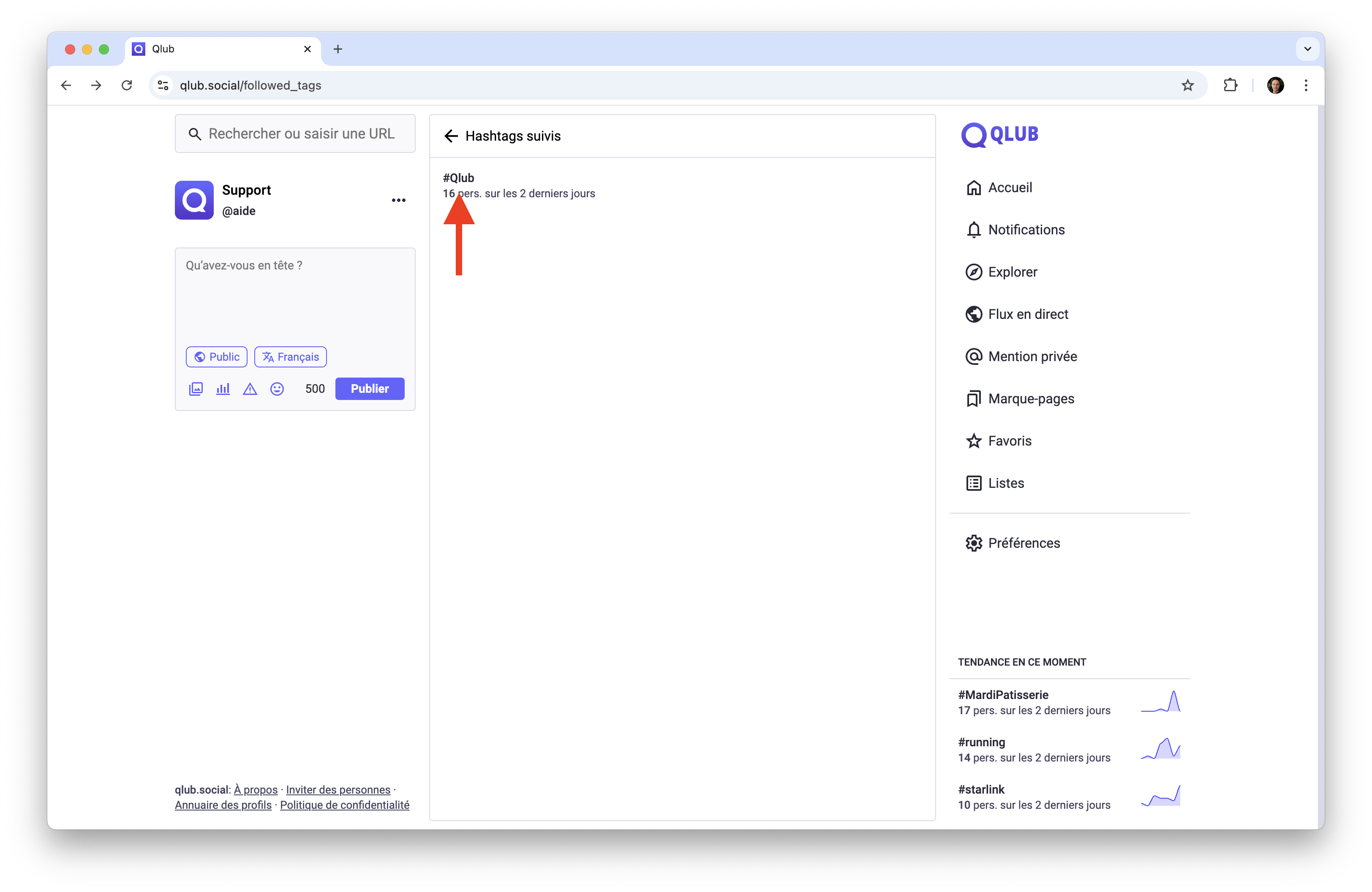Open trending hashtag #MardiPatisserie

[1003, 695]
